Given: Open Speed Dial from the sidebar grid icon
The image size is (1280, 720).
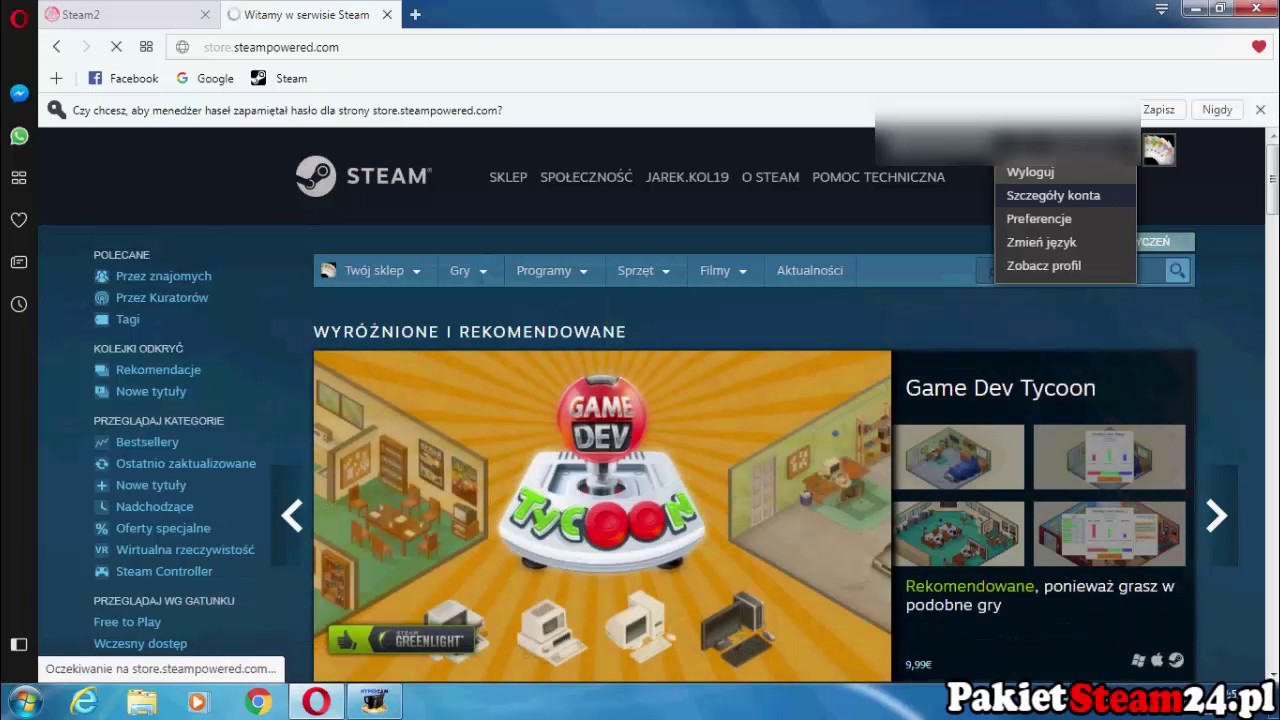Looking at the screenshot, I should tap(19, 178).
